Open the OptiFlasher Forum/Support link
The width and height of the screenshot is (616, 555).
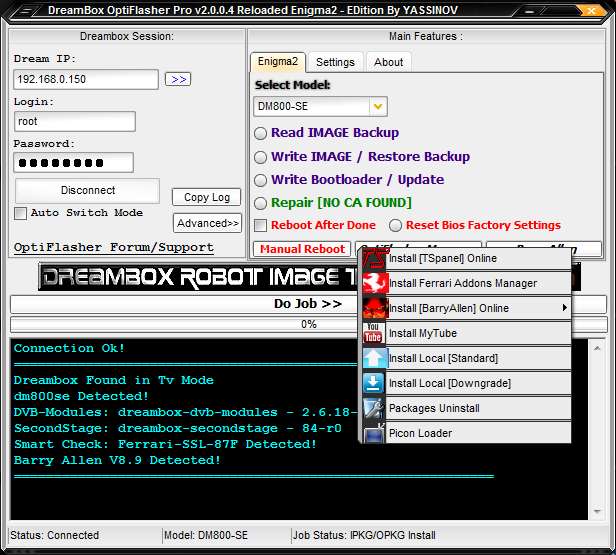[x=114, y=247]
